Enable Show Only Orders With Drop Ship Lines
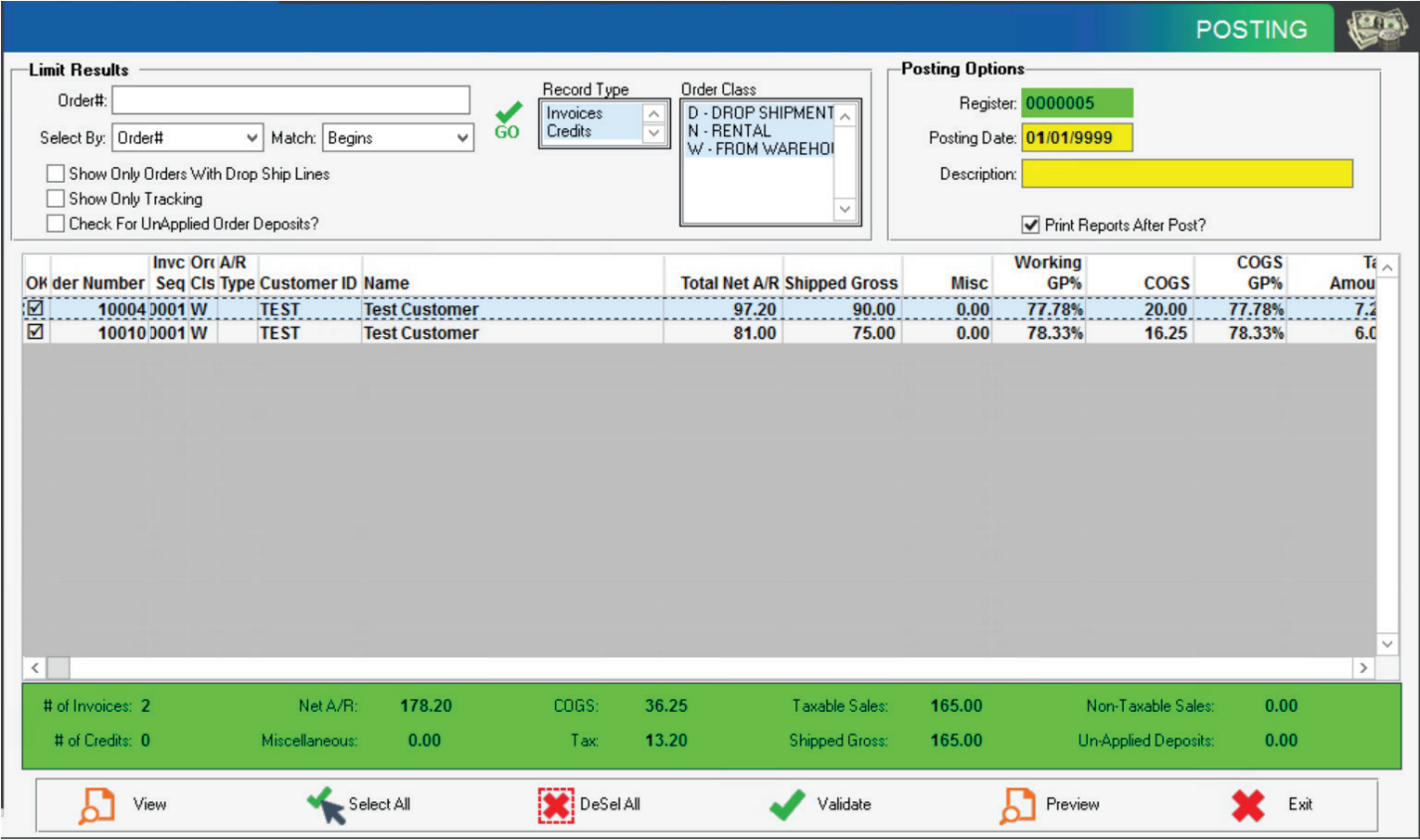This screenshot has height=840, width=1420. tap(55, 174)
